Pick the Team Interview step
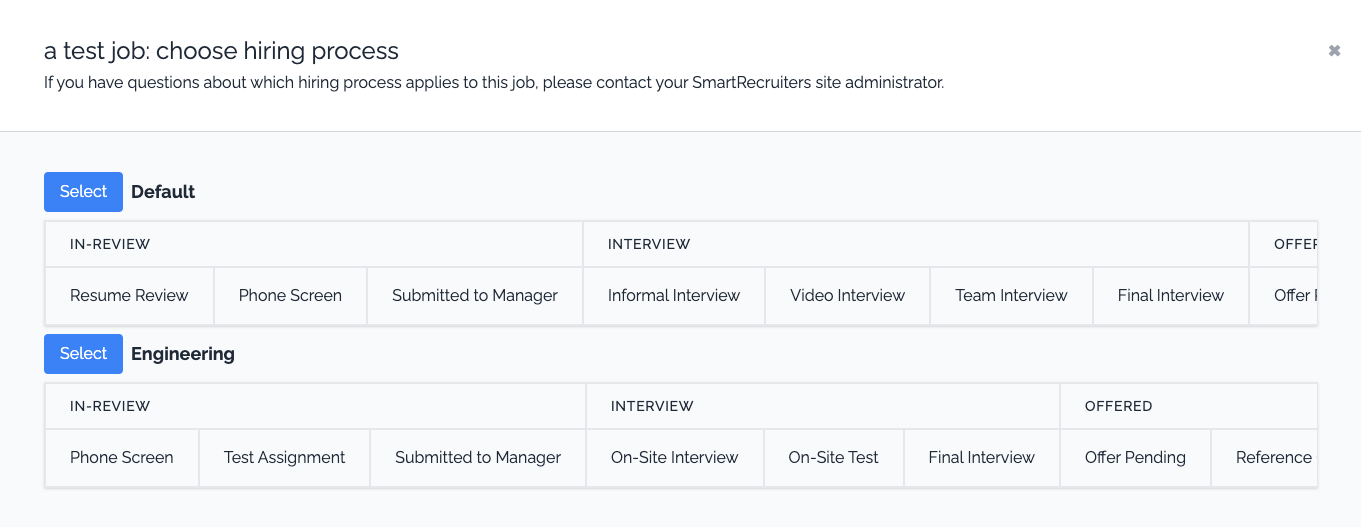The image size is (1361, 527). 1011,296
